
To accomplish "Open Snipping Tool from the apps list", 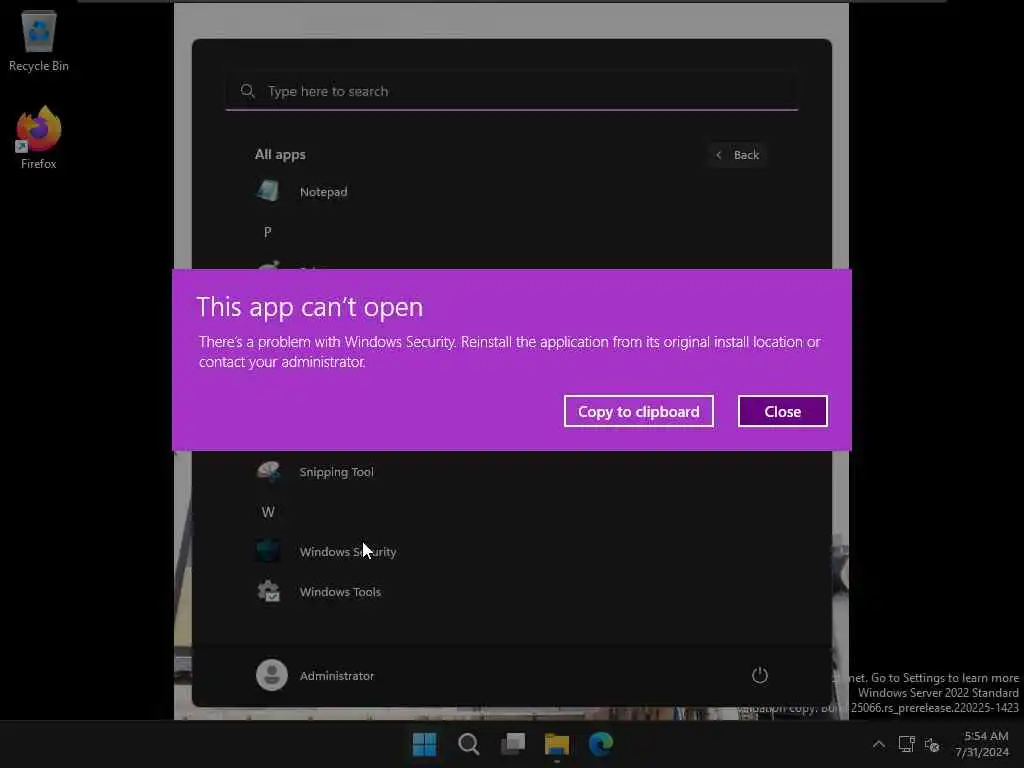I will pos(336,472).
